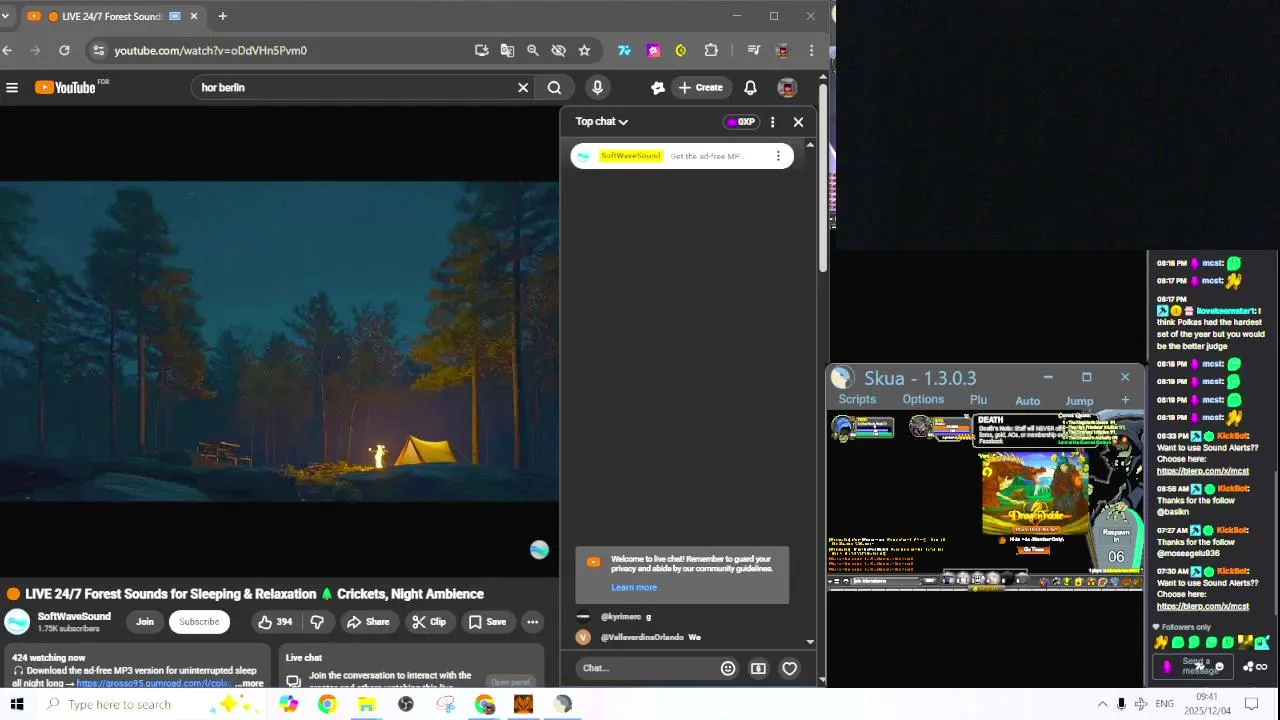The height and width of the screenshot is (720, 1280).
Task: Click the Go There button in Skua game
Action: tap(1033, 549)
